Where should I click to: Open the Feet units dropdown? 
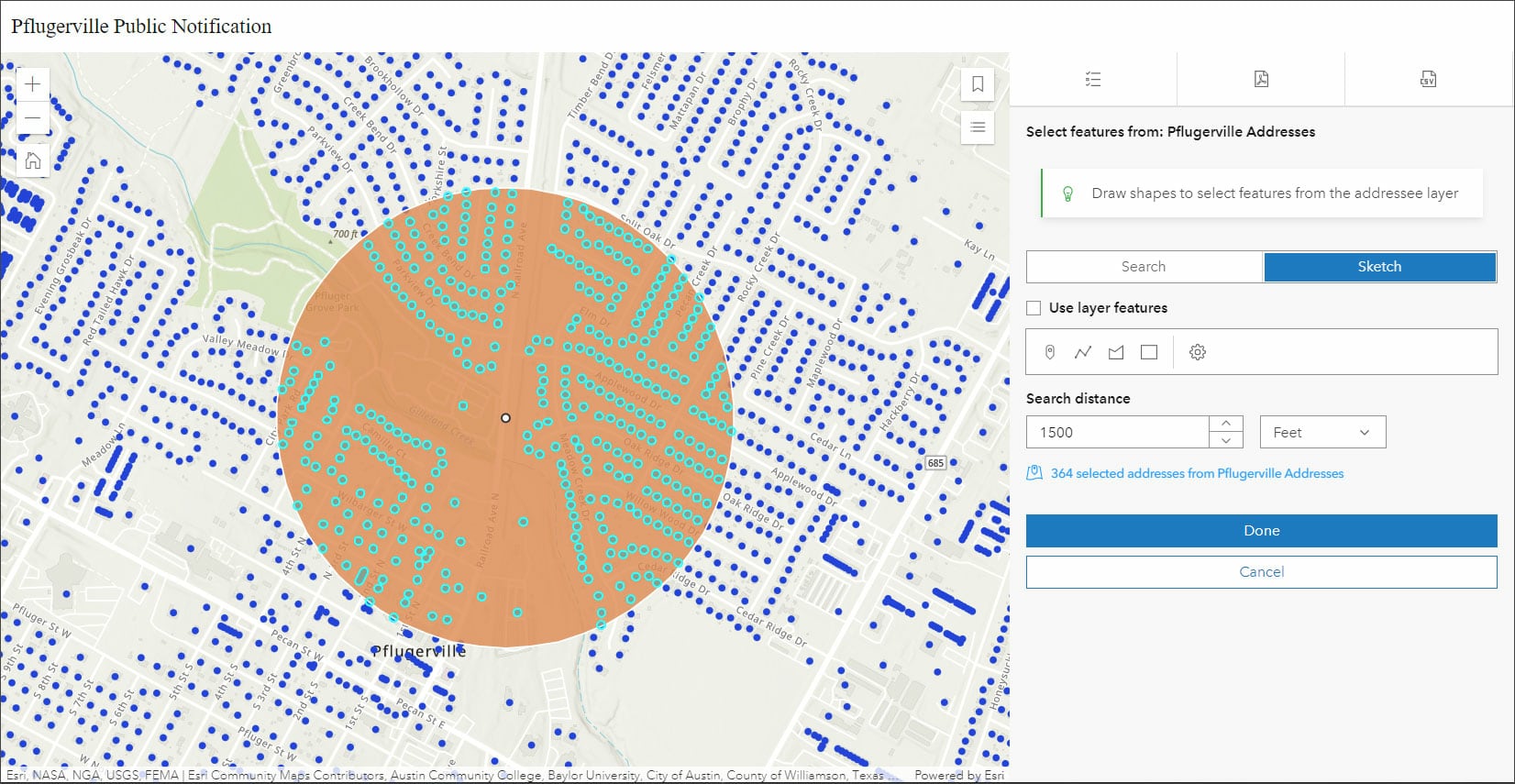[x=1322, y=433]
